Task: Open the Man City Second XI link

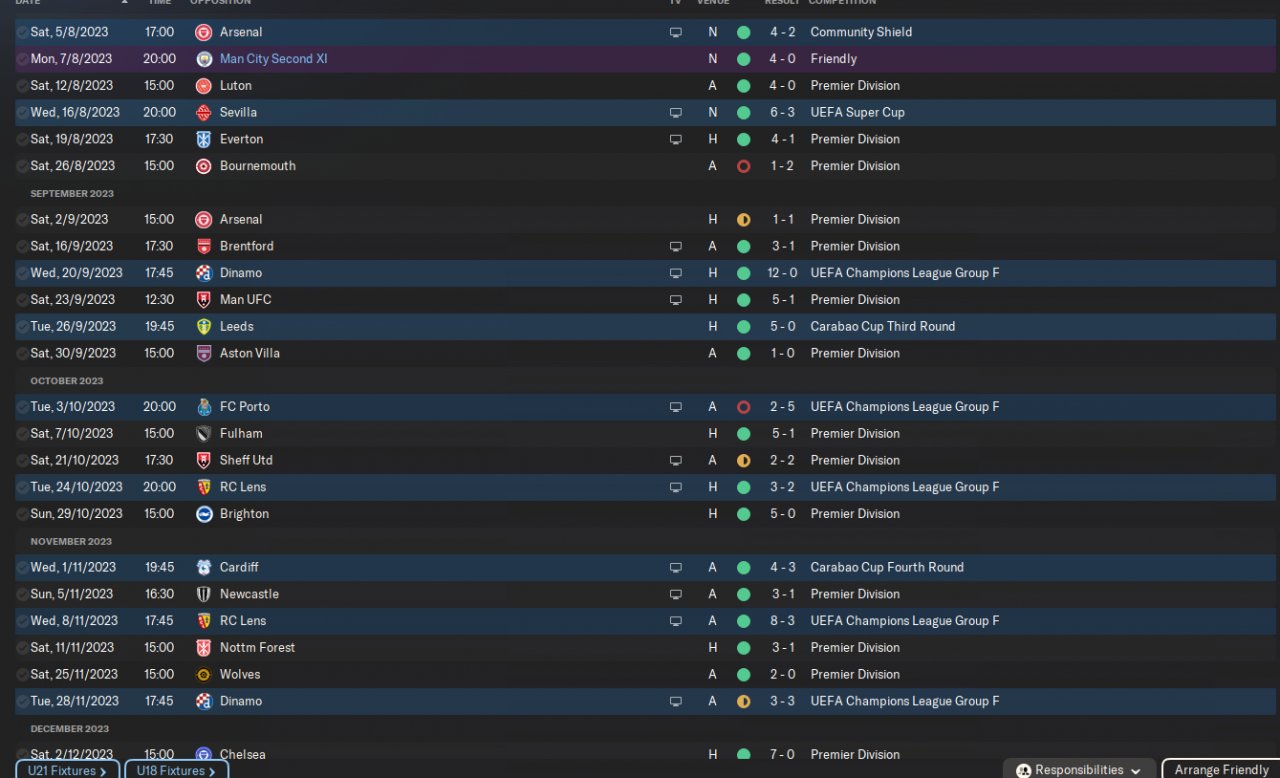Action: (273, 59)
